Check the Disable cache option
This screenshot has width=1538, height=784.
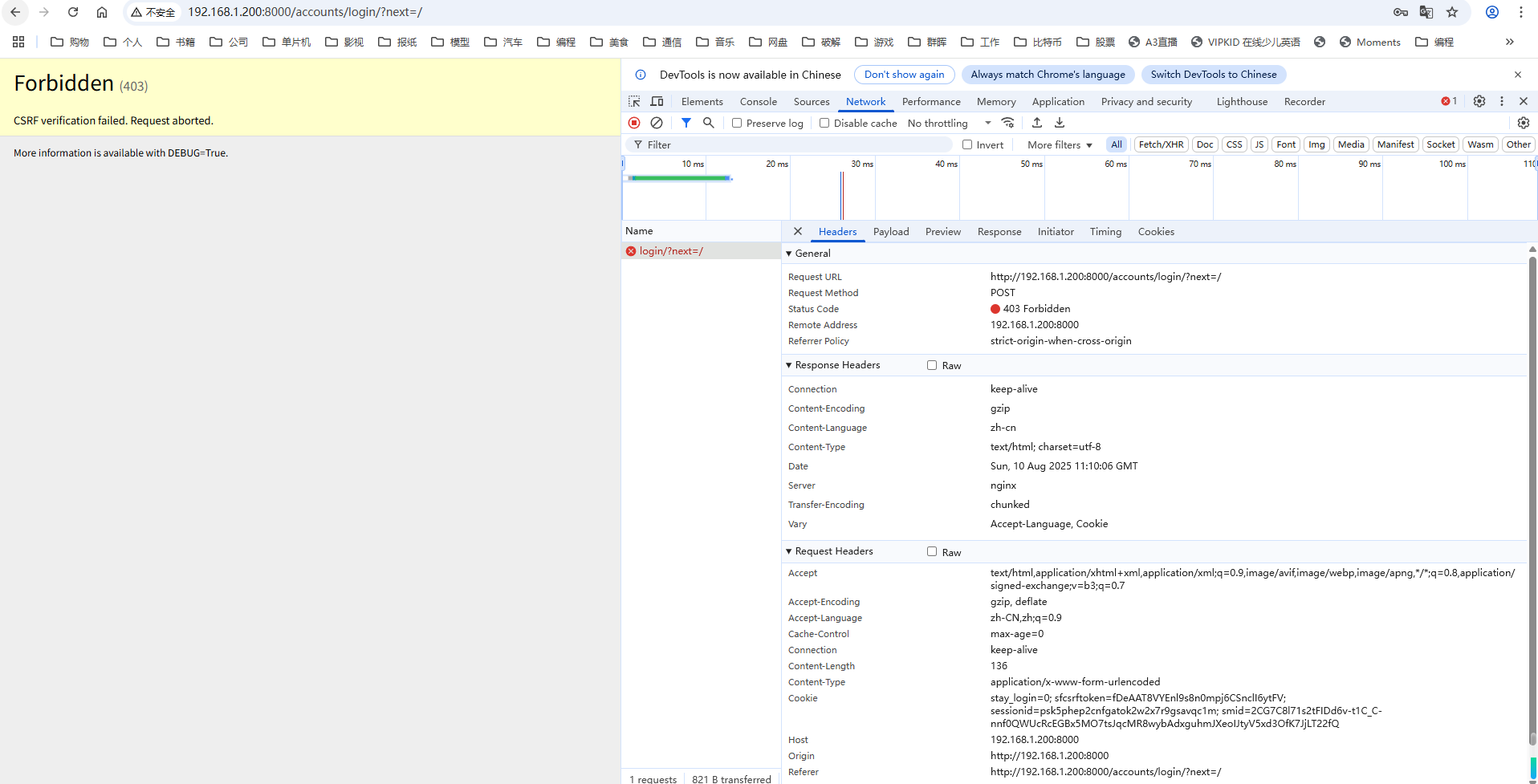(824, 123)
